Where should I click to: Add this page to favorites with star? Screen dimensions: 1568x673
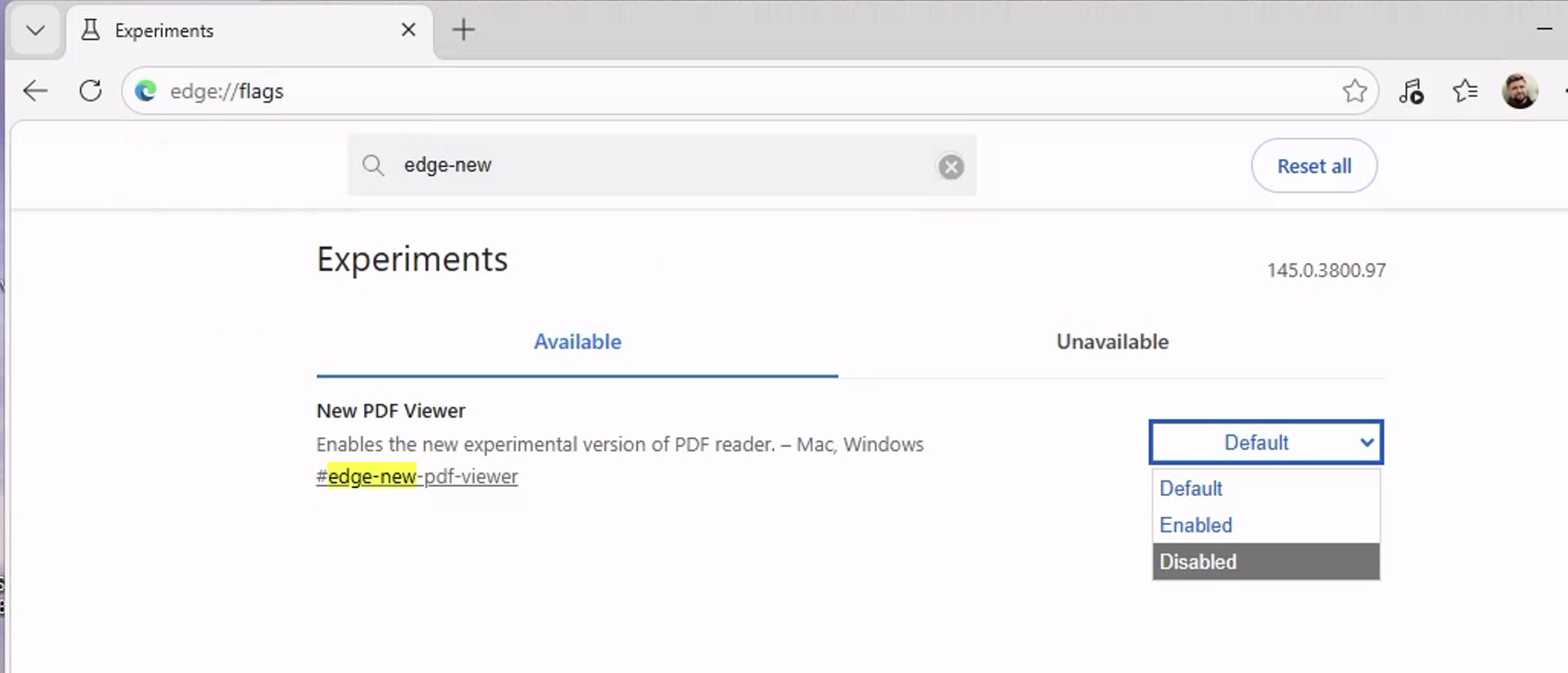pyautogui.click(x=1355, y=91)
